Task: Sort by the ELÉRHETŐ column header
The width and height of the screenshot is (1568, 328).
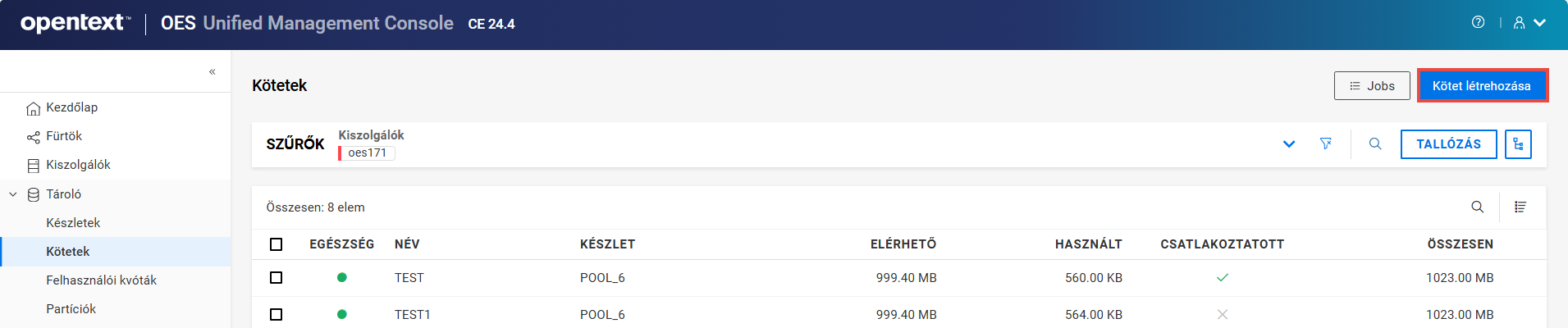Action: tap(903, 244)
